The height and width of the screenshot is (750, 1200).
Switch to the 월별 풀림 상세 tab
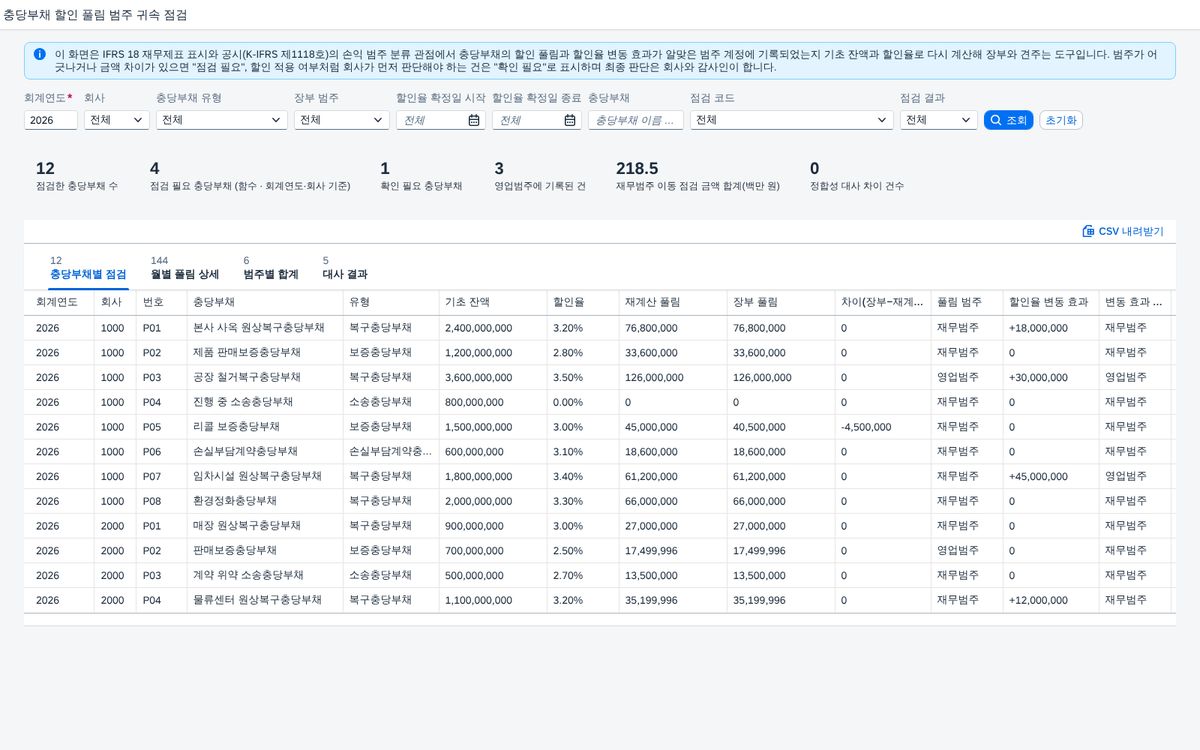[184, 274]
